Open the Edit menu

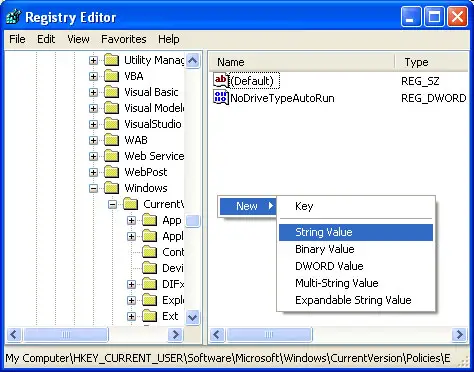tap(46, 39)
